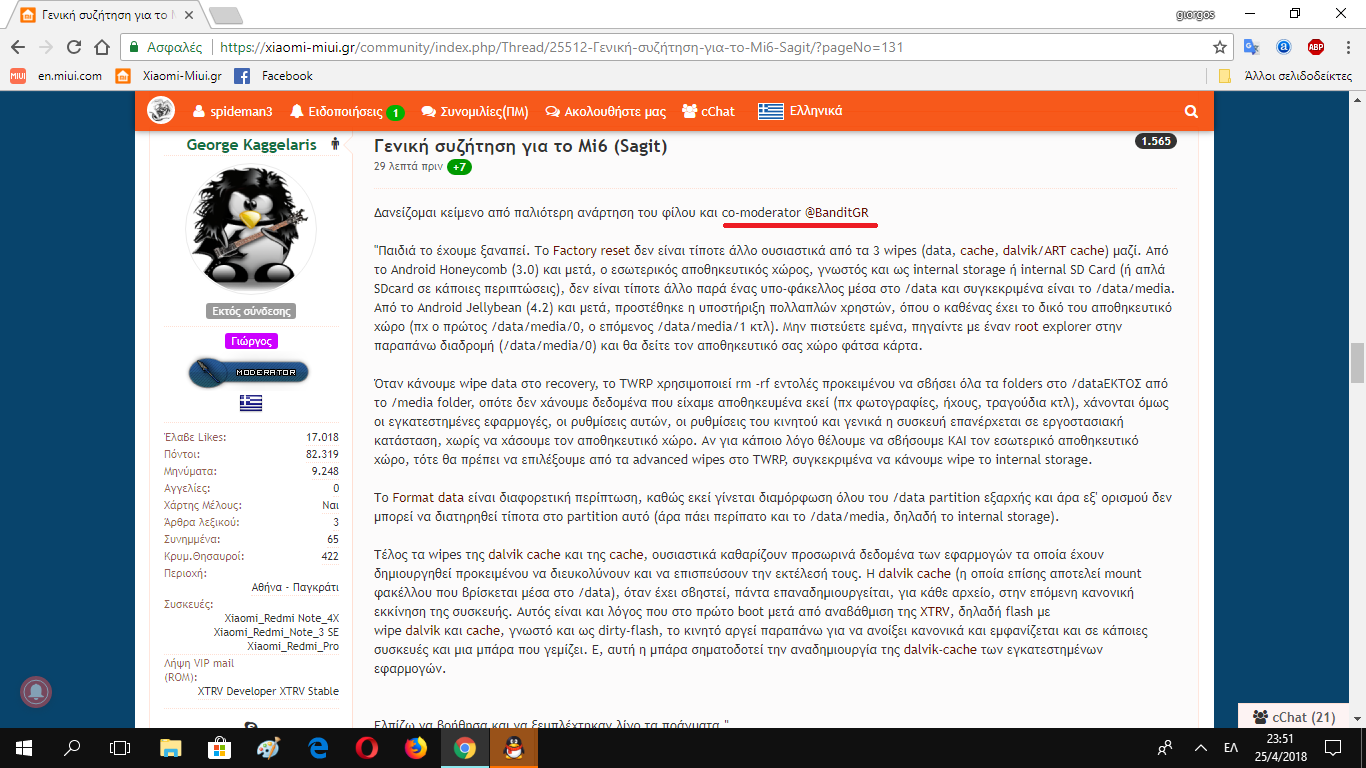This screenshot has width=1366, height=768.
Task: Click the browser address bar
Action: click(700, 47)
